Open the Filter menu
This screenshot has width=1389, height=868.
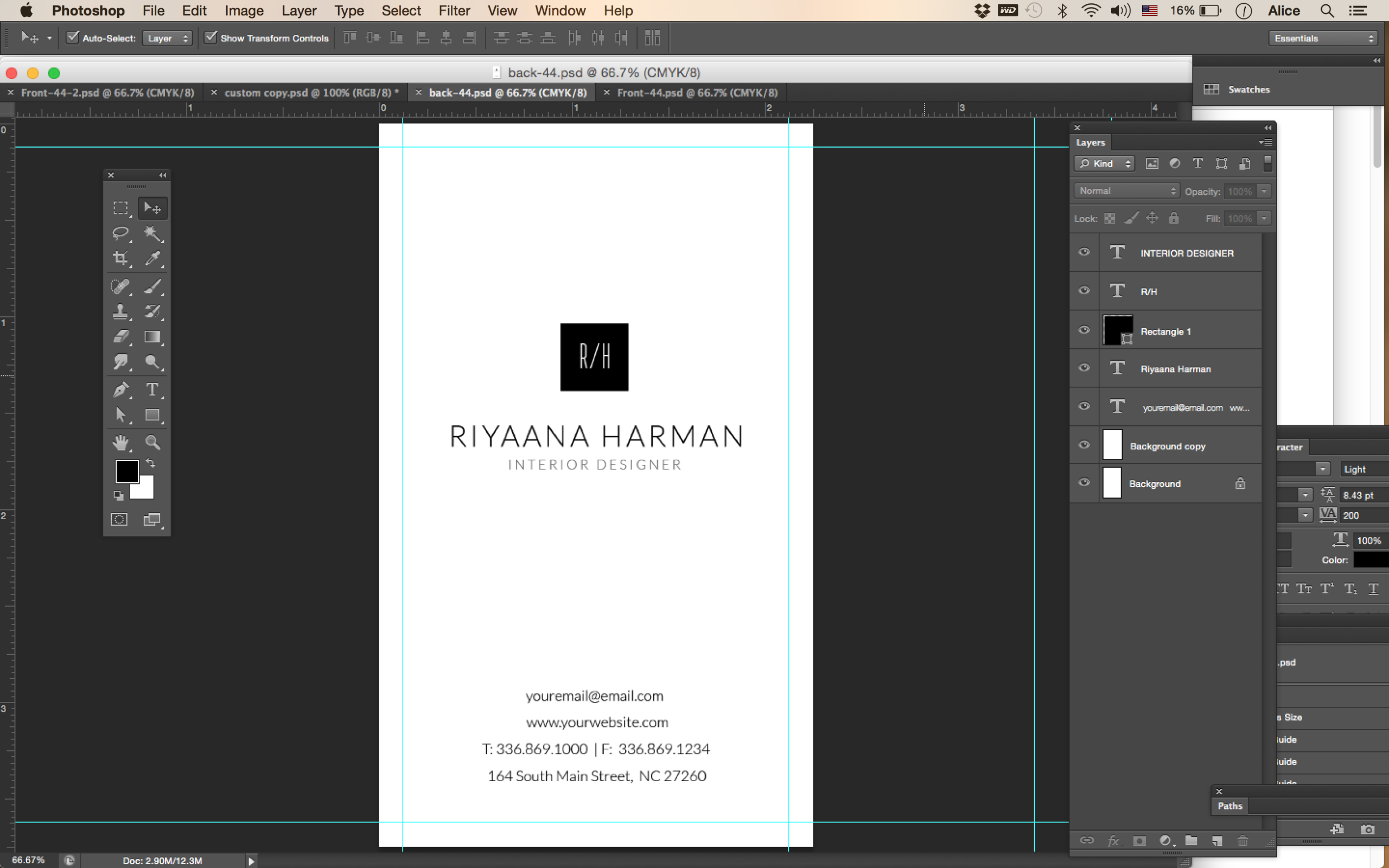point(454,10)
